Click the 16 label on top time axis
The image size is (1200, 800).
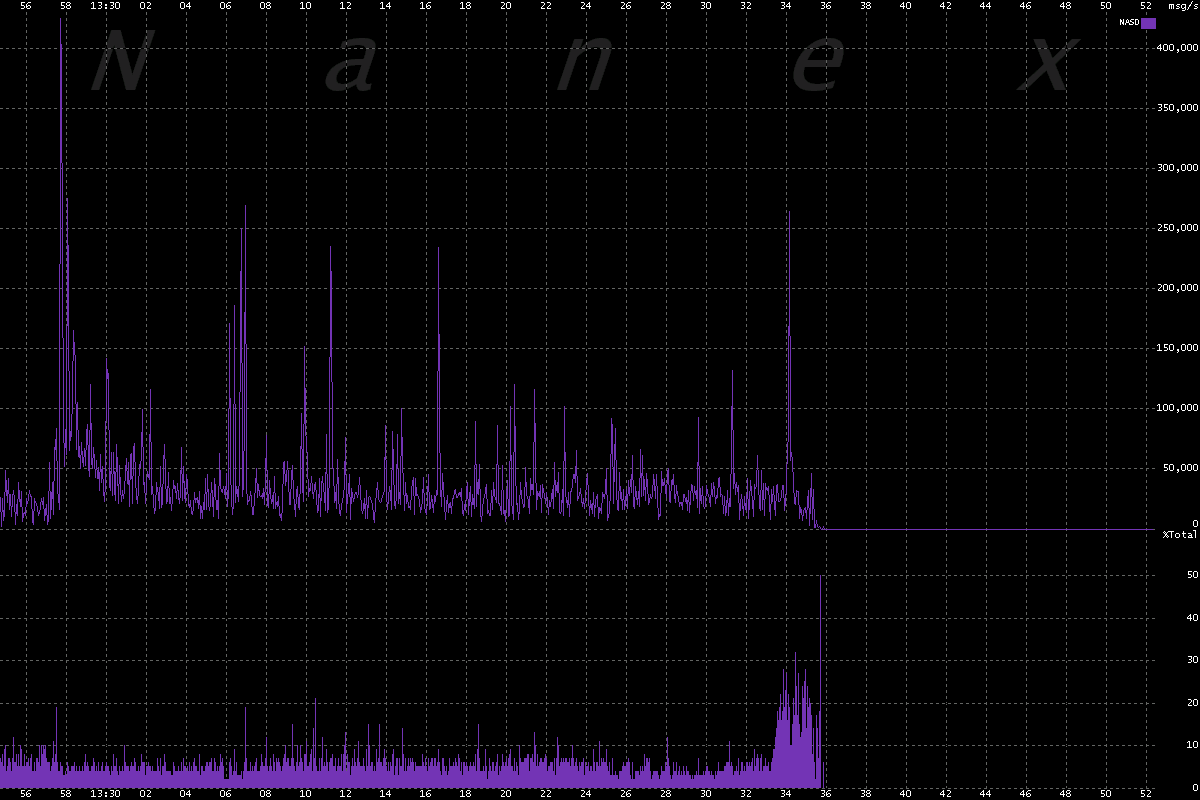pos(426,5)
